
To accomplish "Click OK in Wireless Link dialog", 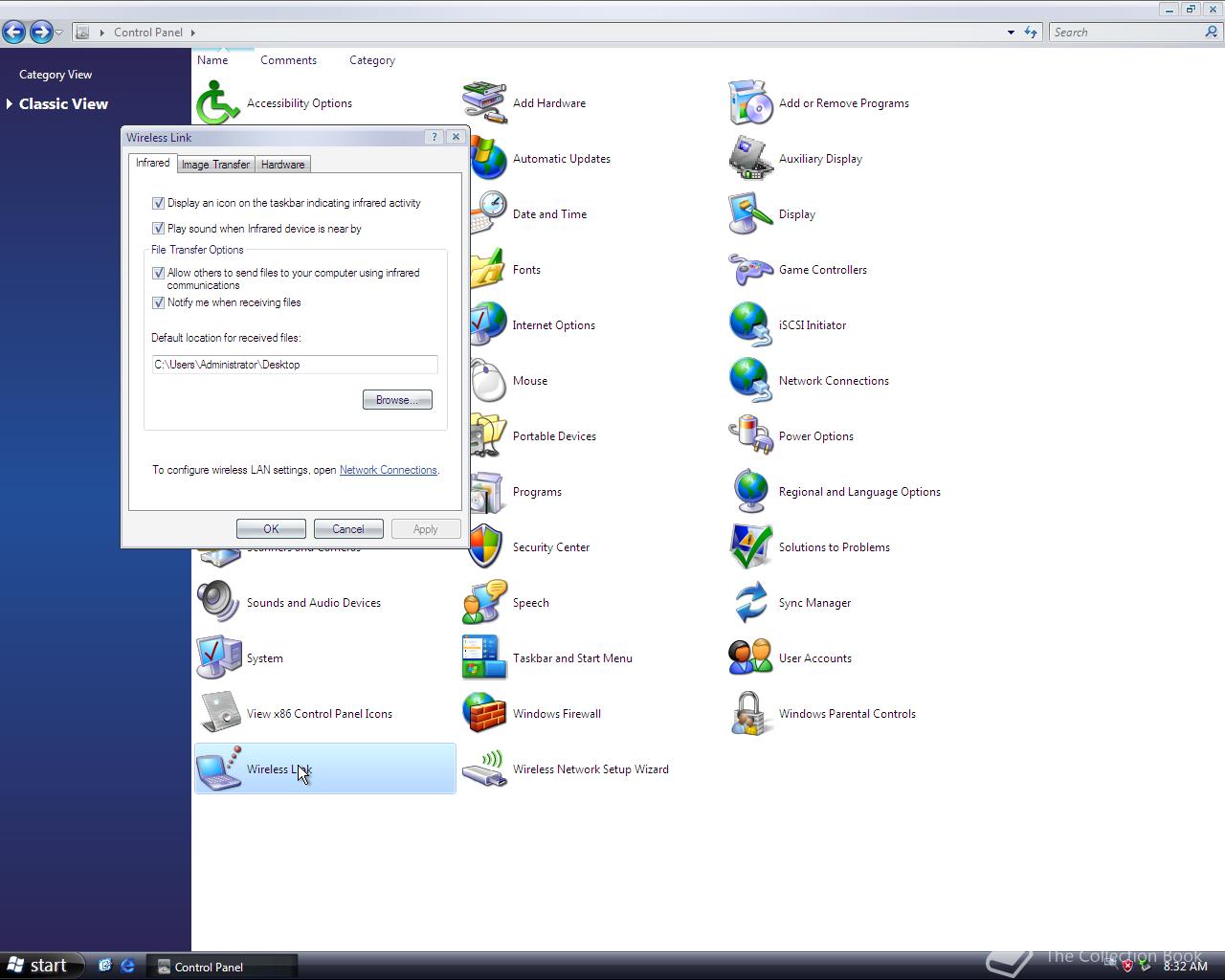I will (x=271, y=529).
